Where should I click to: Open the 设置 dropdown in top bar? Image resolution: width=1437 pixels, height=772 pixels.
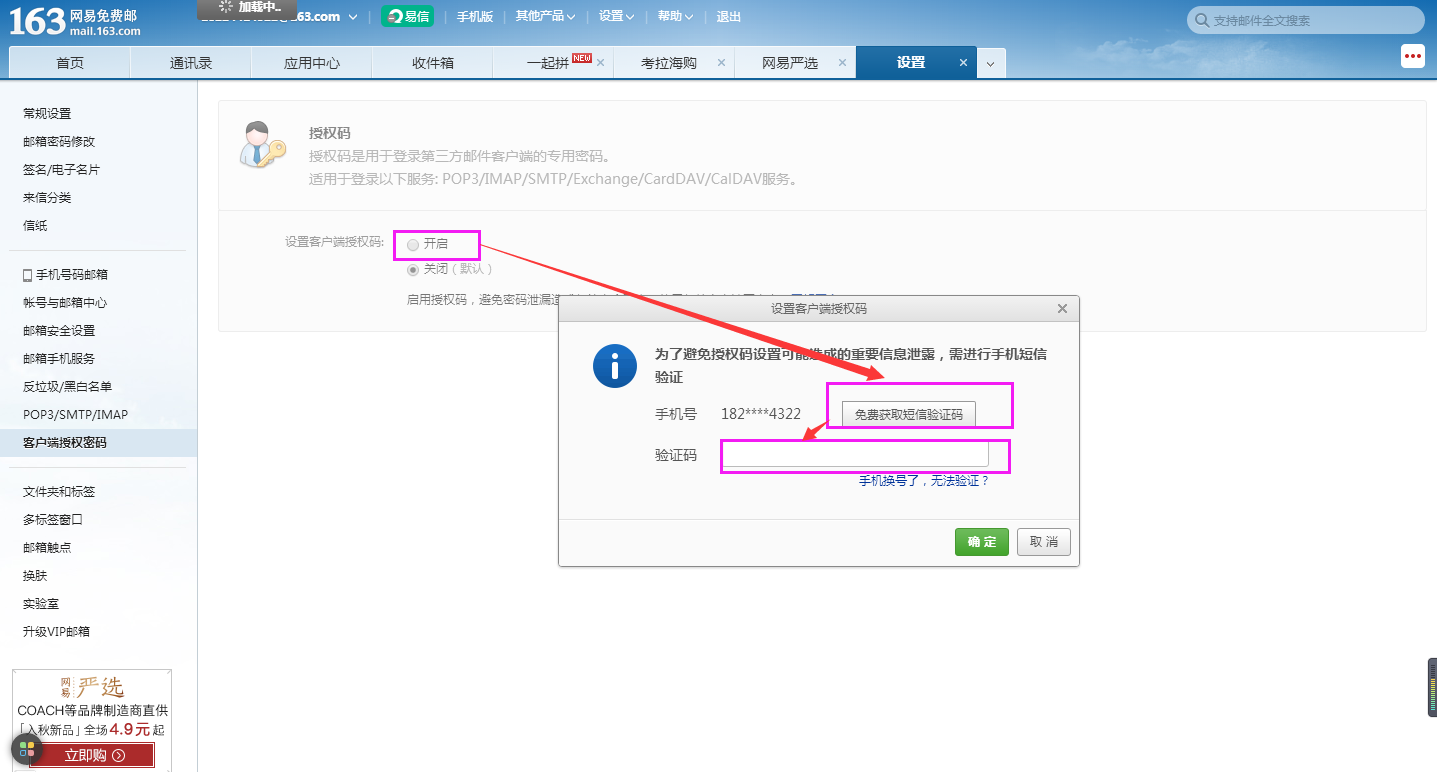[616, 17]
